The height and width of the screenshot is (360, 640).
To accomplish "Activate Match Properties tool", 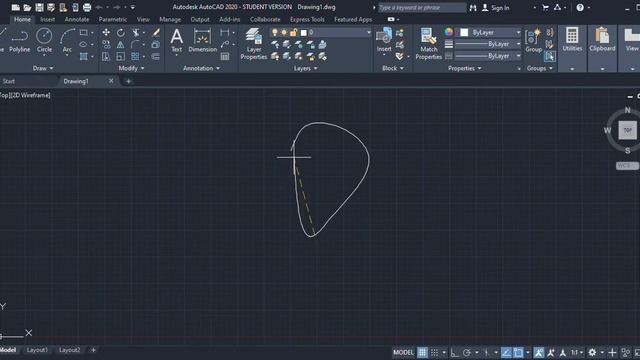I will (429, 44).
